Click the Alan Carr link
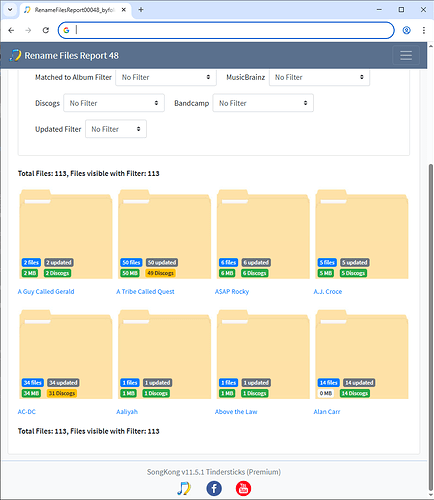Screen dimensions: 434x500 pos(327,412)
